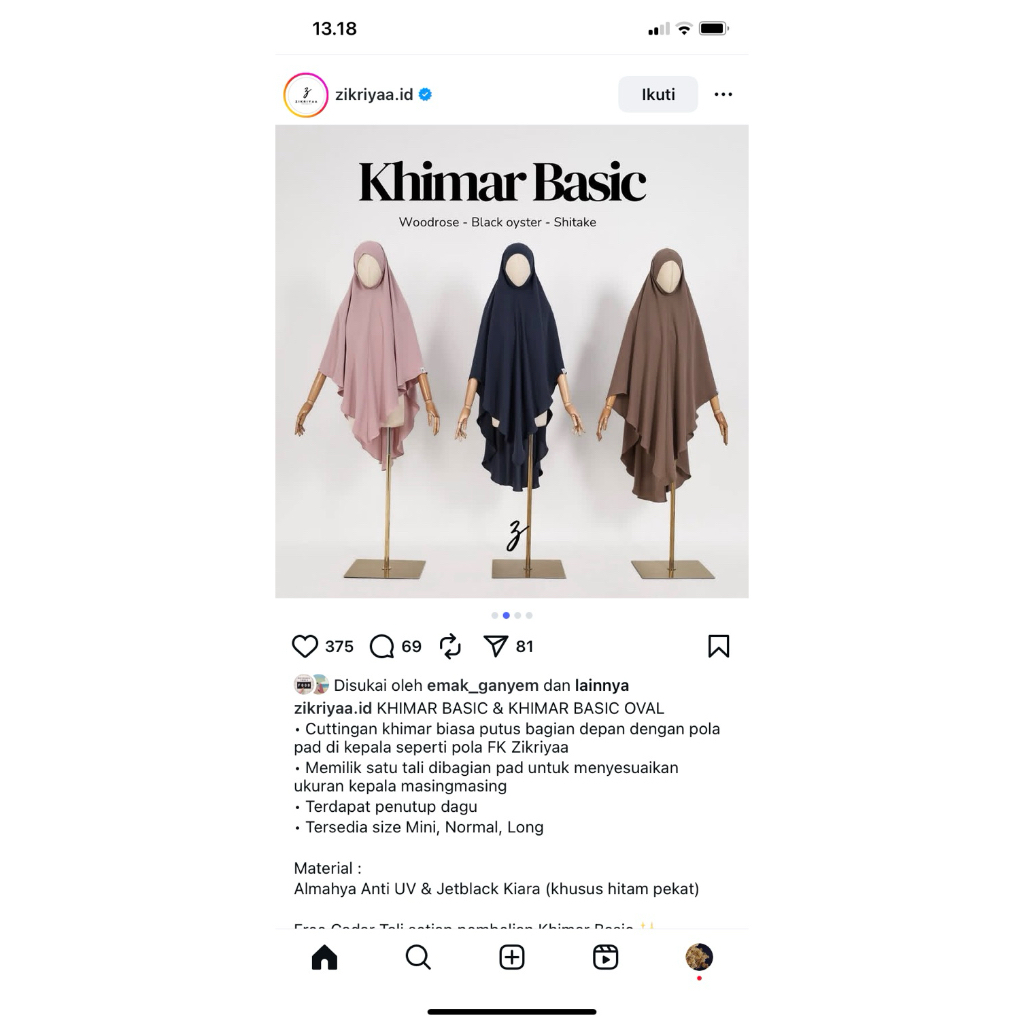The image size is (1024, 1024).
Task: Select the fourth carousel page dot
Action: click(x=529, y=615)
